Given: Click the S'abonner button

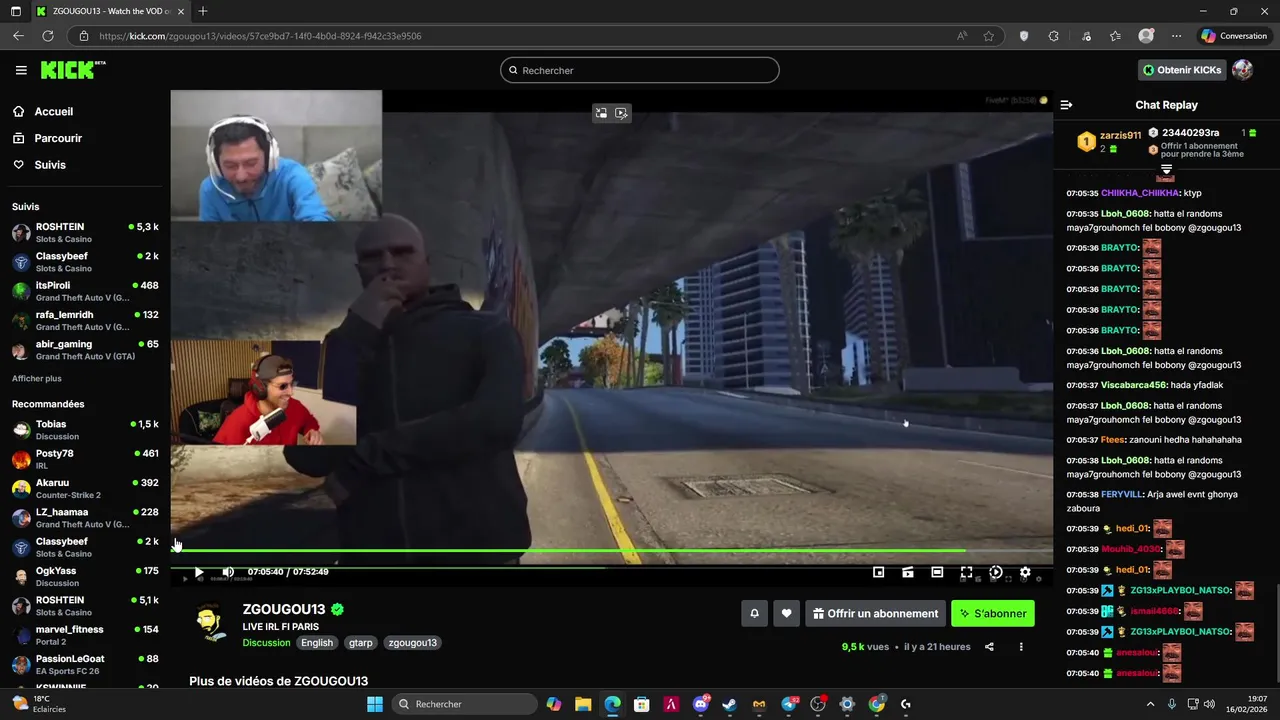Looking at the screenshot, I should 993,614.
